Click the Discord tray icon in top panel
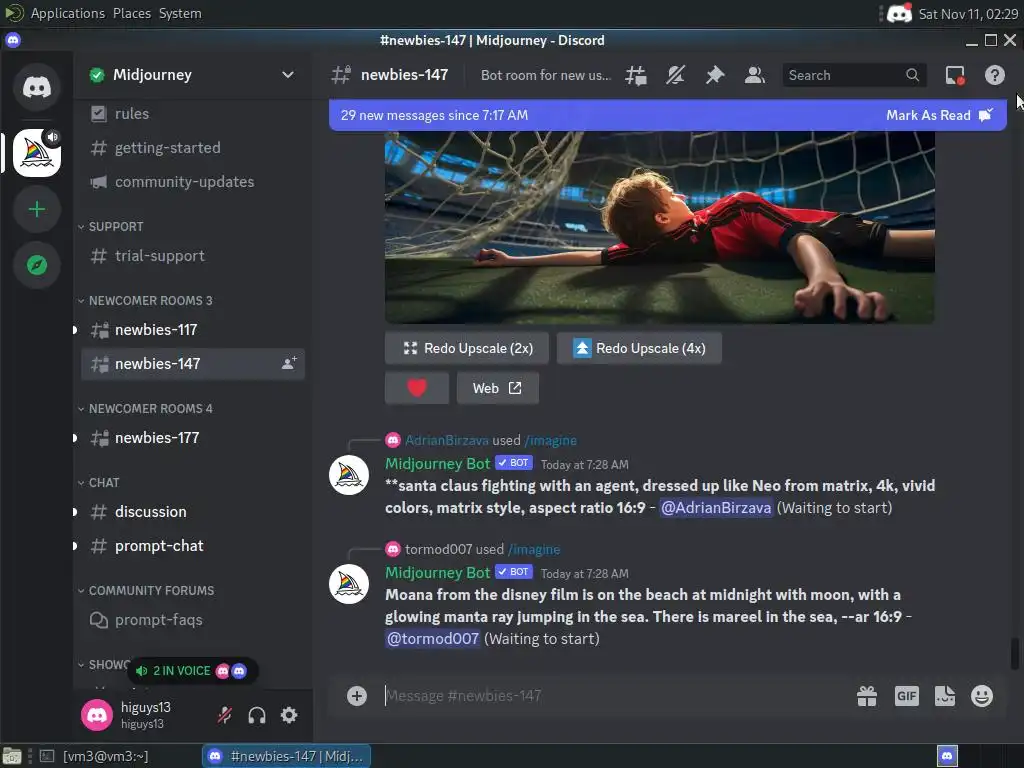This screenshot has width=1024, height=768. pos(899,13)
